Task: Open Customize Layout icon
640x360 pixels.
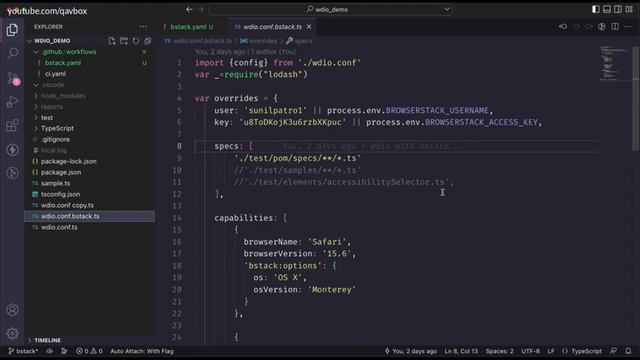Action: pos(629,9)
